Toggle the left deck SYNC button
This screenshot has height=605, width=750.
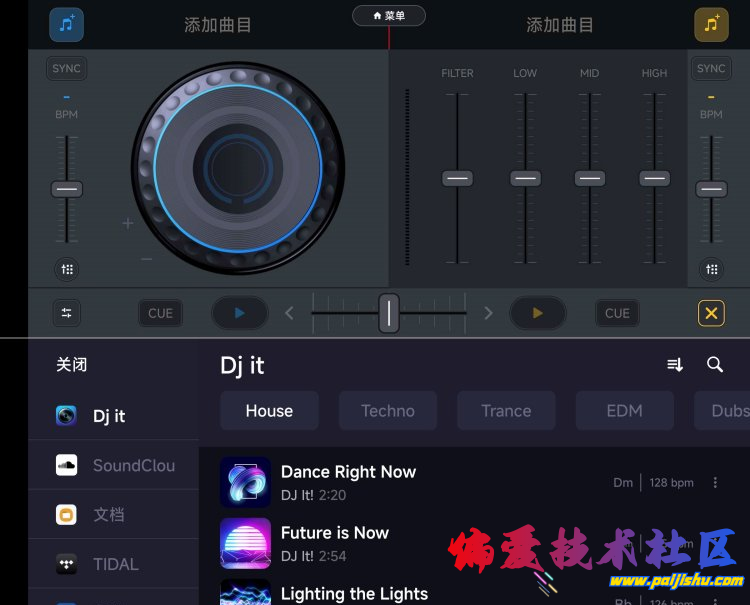pyautogui.click(x=67, y=69)
